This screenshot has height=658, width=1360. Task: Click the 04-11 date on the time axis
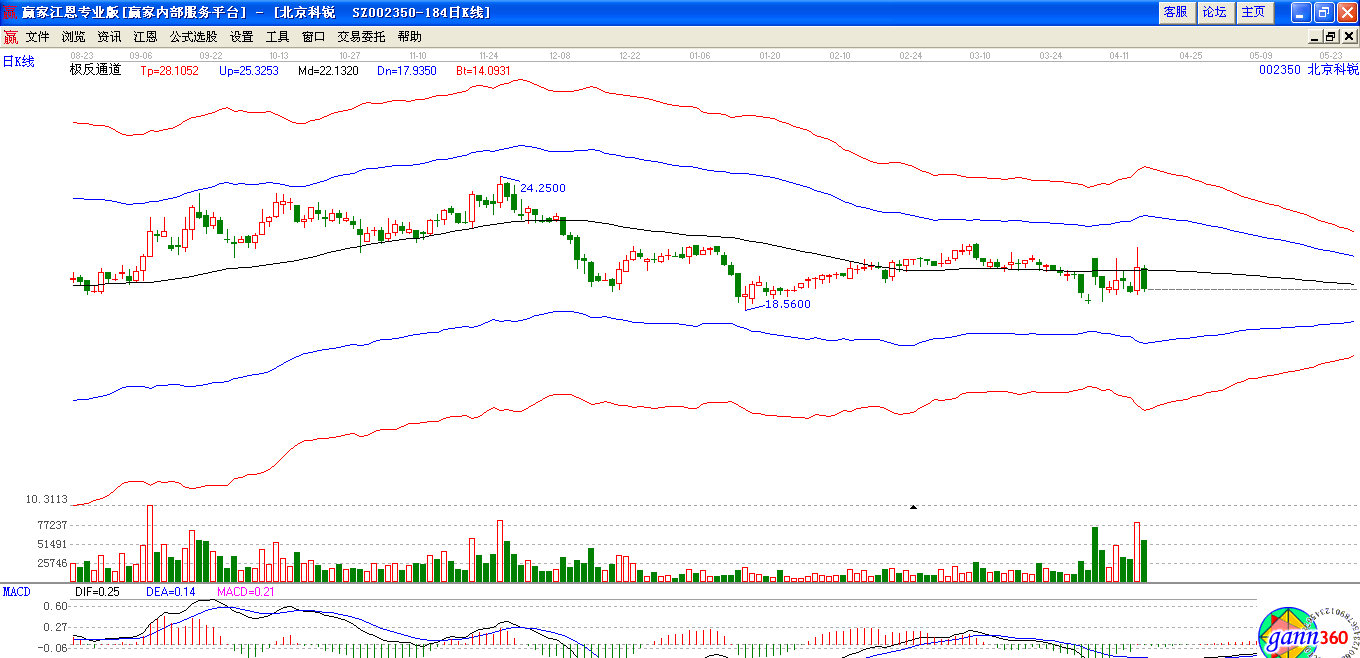(x=1120, y=56)
